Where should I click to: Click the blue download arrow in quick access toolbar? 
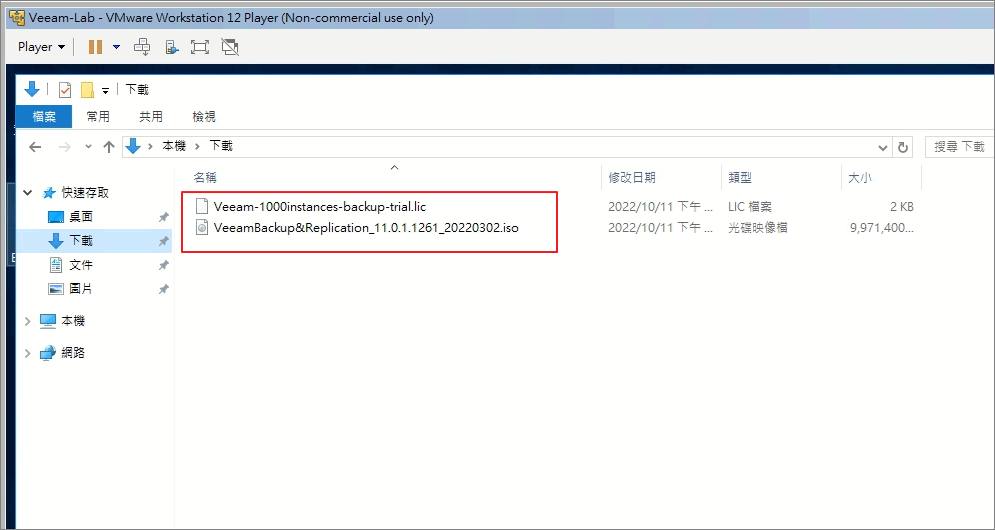pyautogui.click(x=32, y=89)
